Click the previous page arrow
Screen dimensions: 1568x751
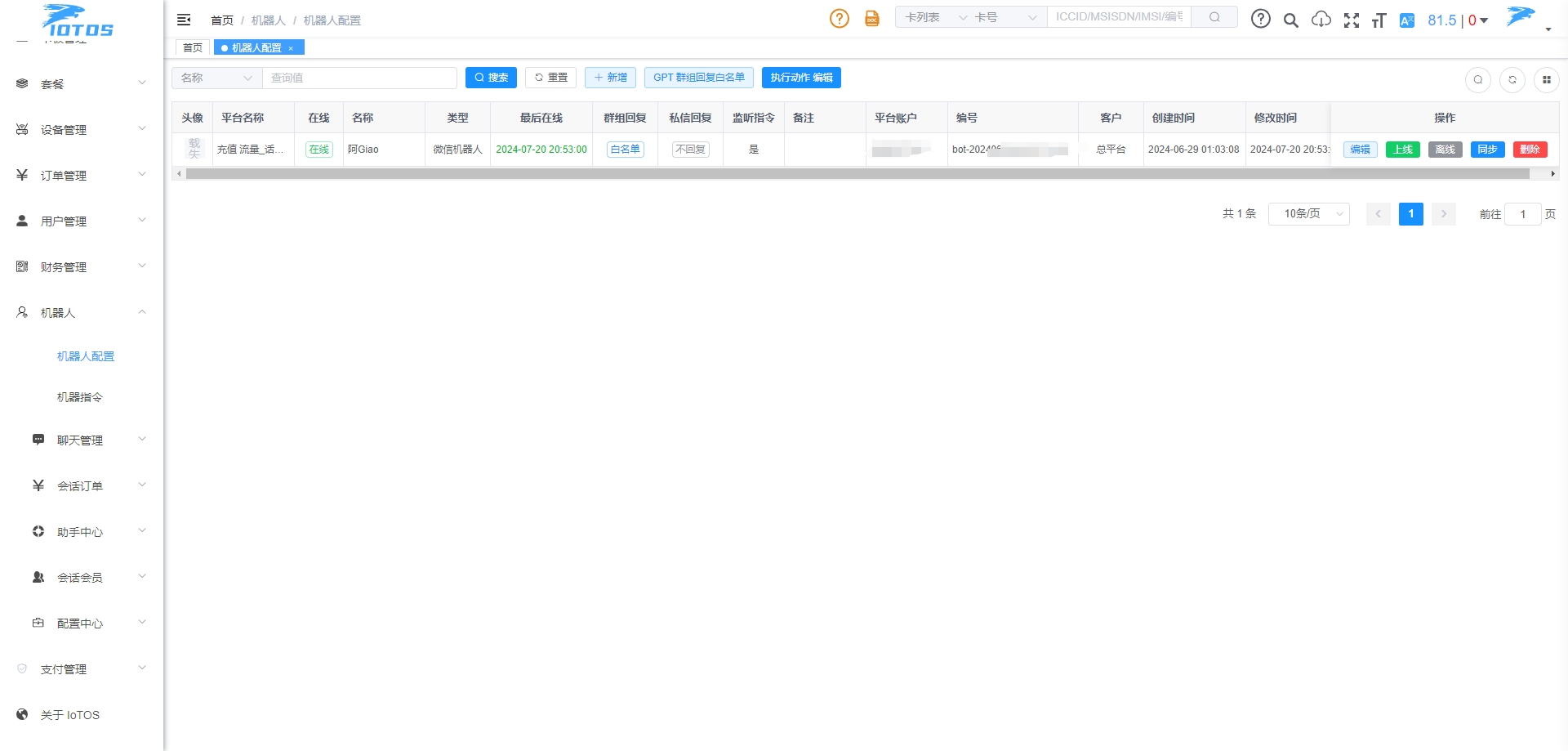coord(1379,214)
